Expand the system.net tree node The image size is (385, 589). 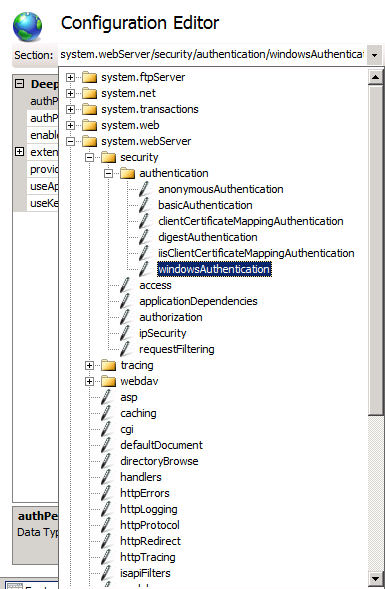70,93
